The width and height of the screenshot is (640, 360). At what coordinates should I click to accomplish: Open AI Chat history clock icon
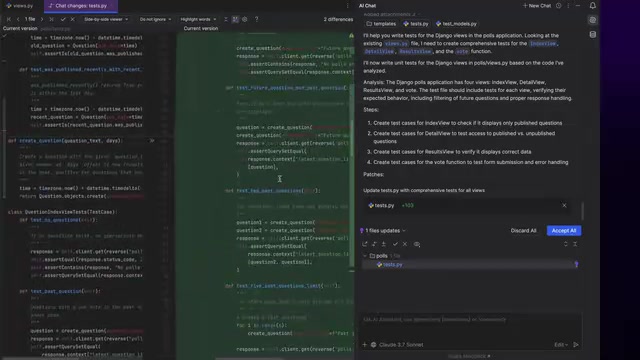(559, 6)
